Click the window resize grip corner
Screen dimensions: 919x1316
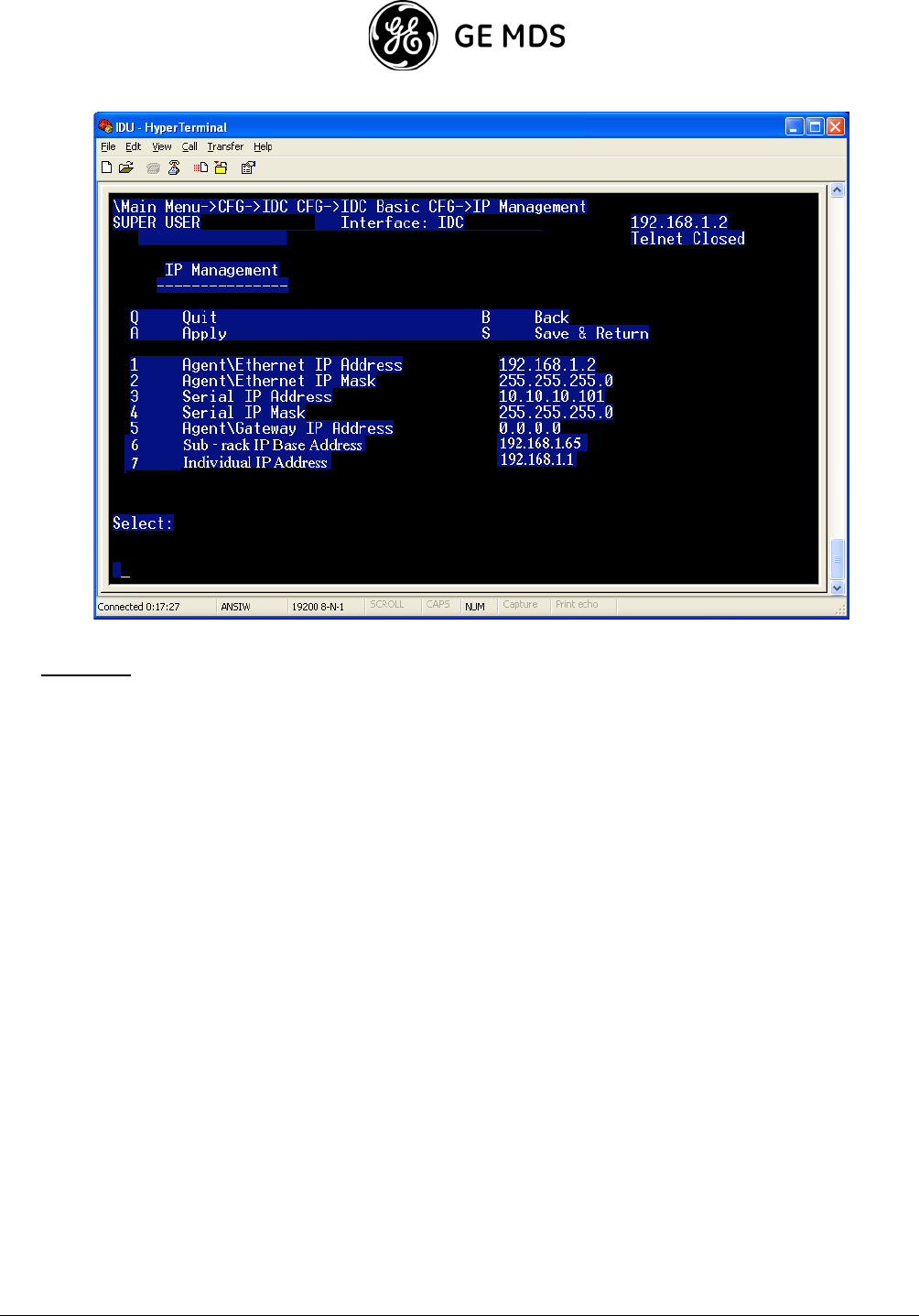[x=840, y=609]
